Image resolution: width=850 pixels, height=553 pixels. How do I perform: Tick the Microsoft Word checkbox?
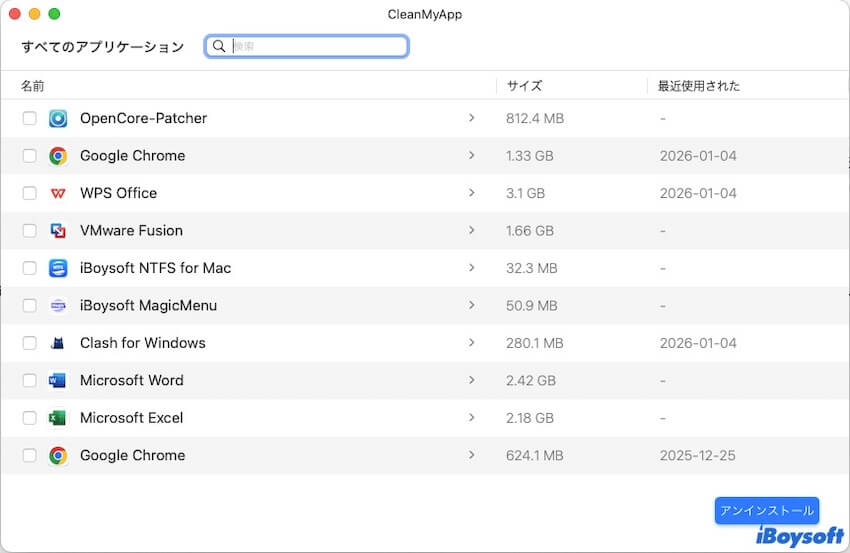[29, 381]
